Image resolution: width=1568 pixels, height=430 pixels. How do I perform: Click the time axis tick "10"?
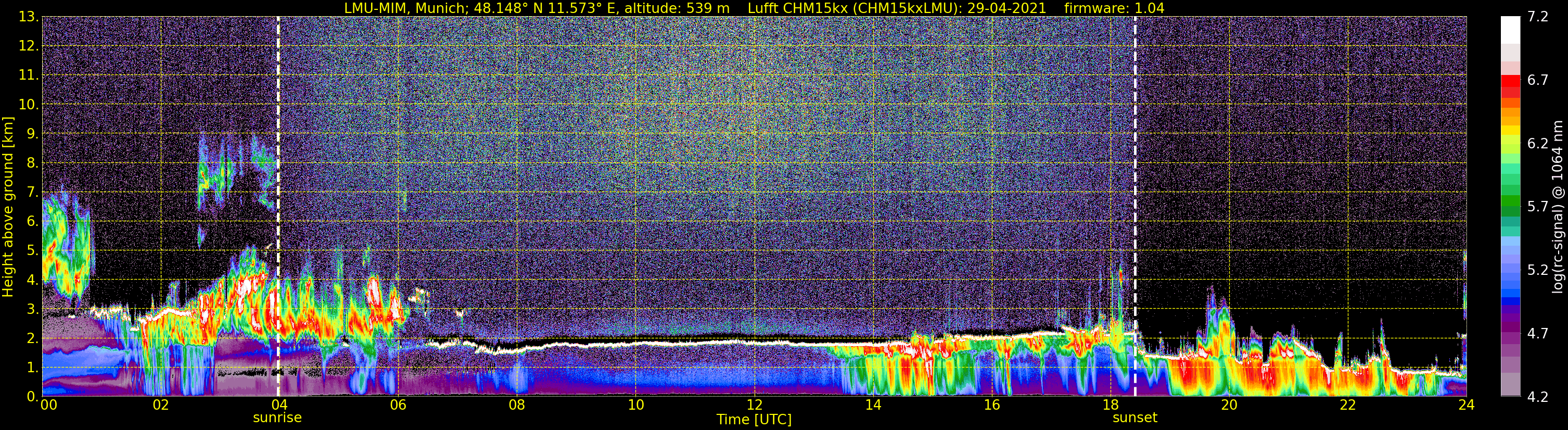click(x=635, y=406)
